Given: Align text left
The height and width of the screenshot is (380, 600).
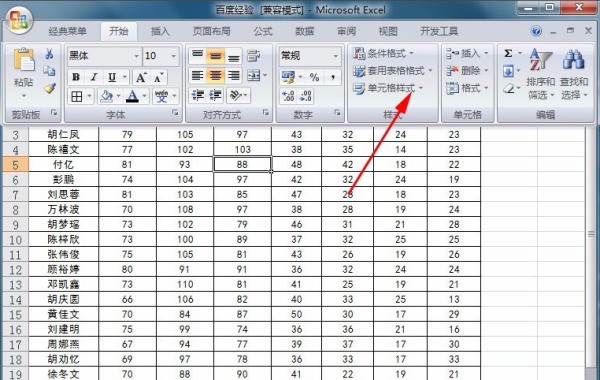Looking at the screenshot, I should click(197, 75).
